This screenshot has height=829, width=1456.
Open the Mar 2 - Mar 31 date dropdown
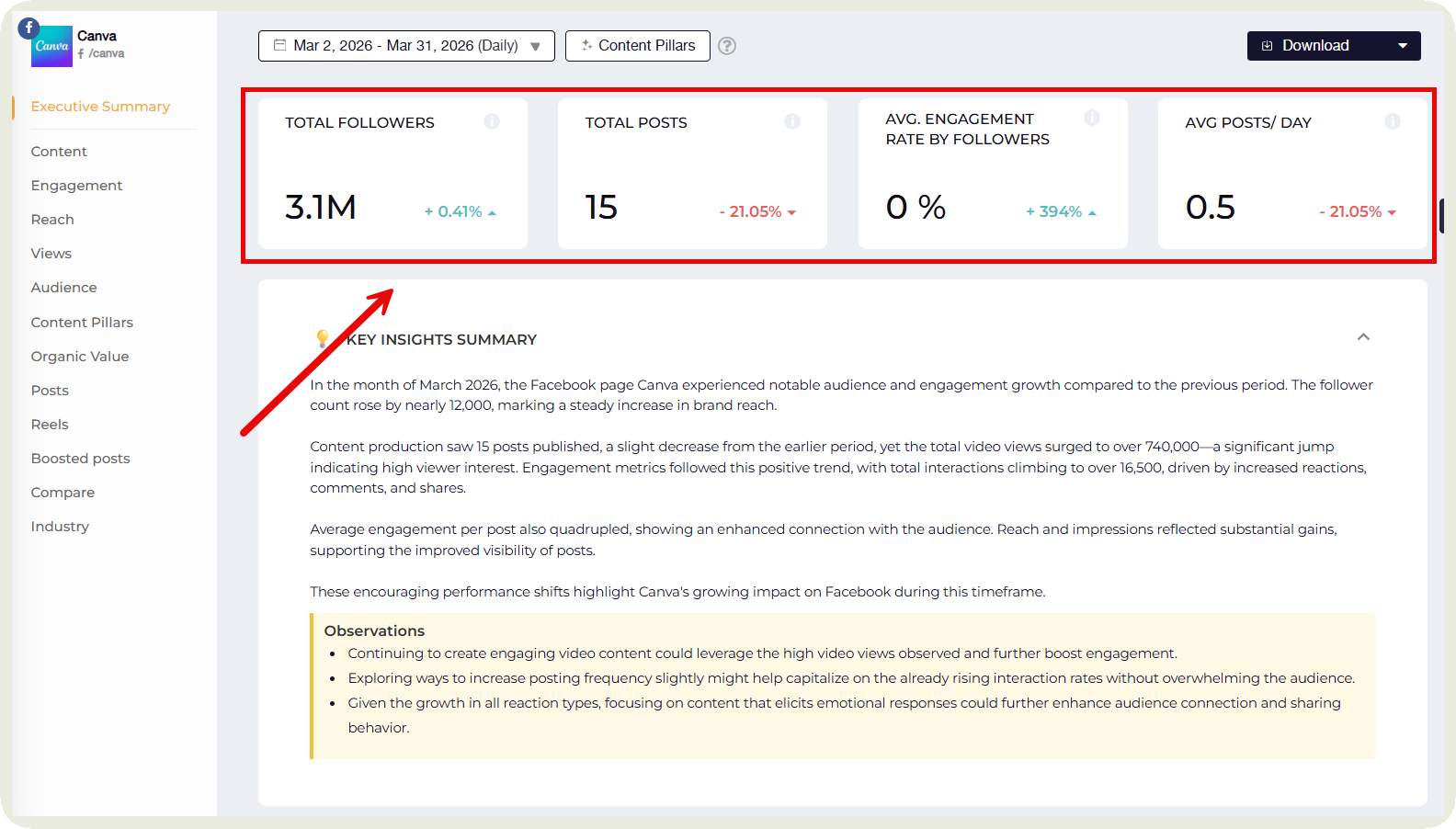click(x=406, y=46)
